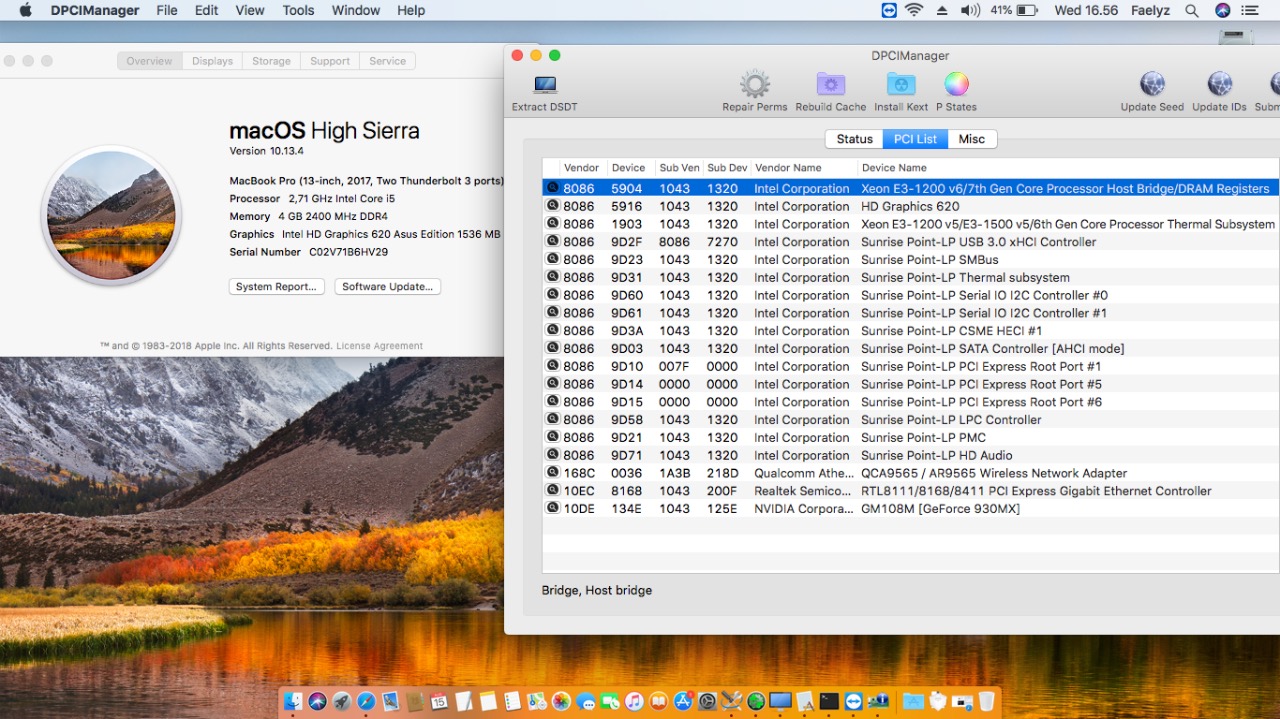
Task: Click the Repair Perms gear icon
Action: (755, 84)
